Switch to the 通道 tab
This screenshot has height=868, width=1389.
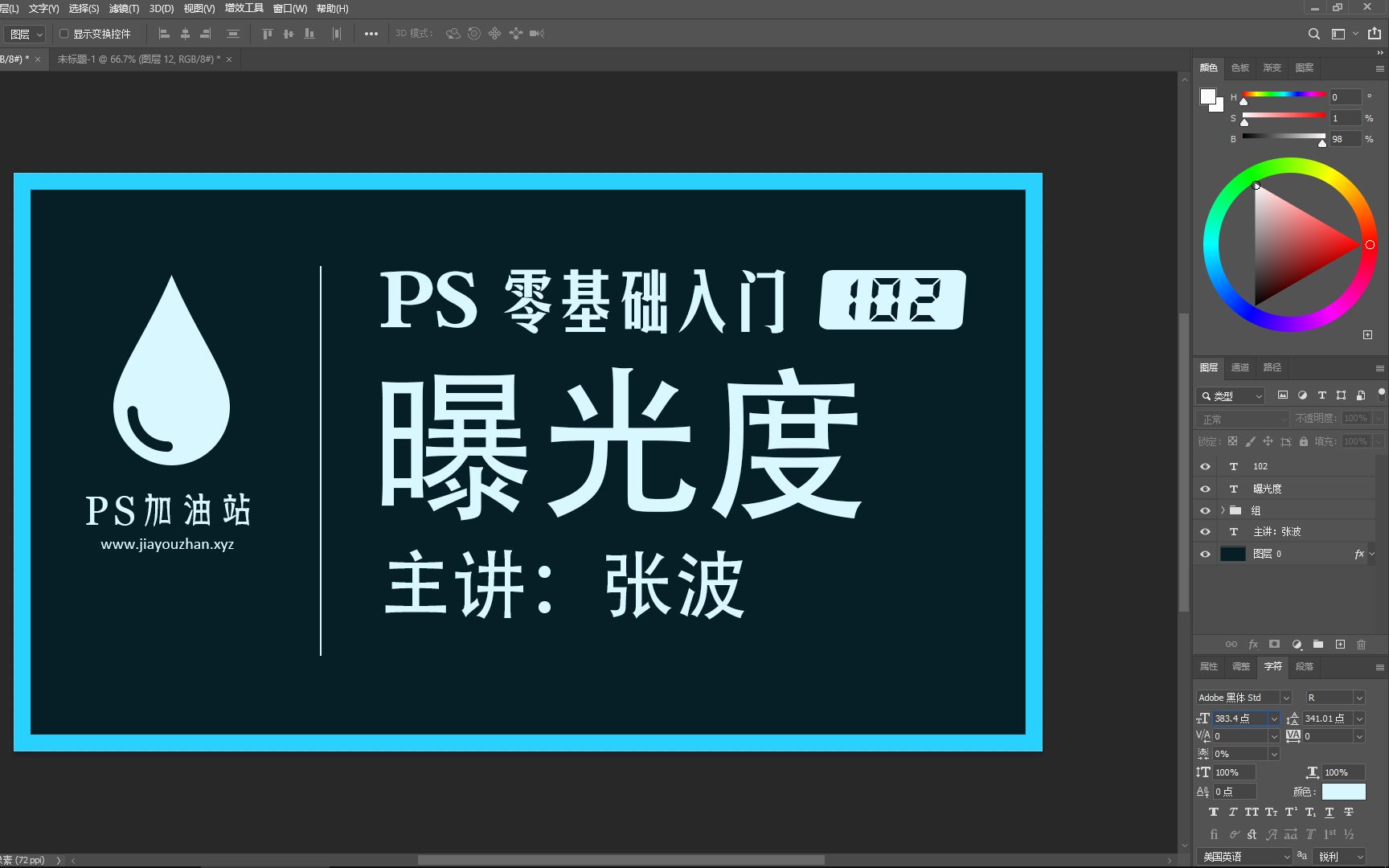1240,367
